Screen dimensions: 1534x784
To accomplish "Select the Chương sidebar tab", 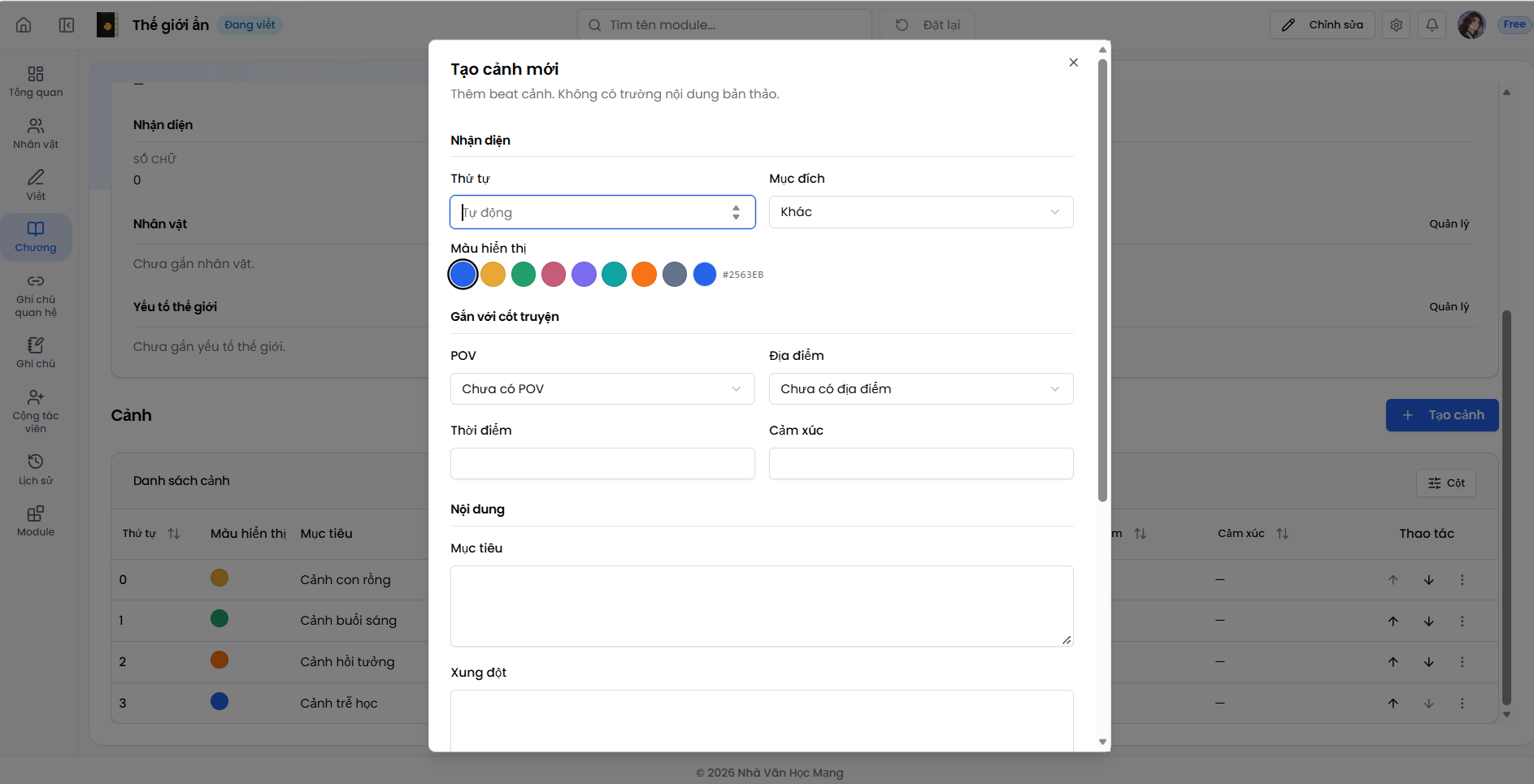I will [x=36, y=237].
